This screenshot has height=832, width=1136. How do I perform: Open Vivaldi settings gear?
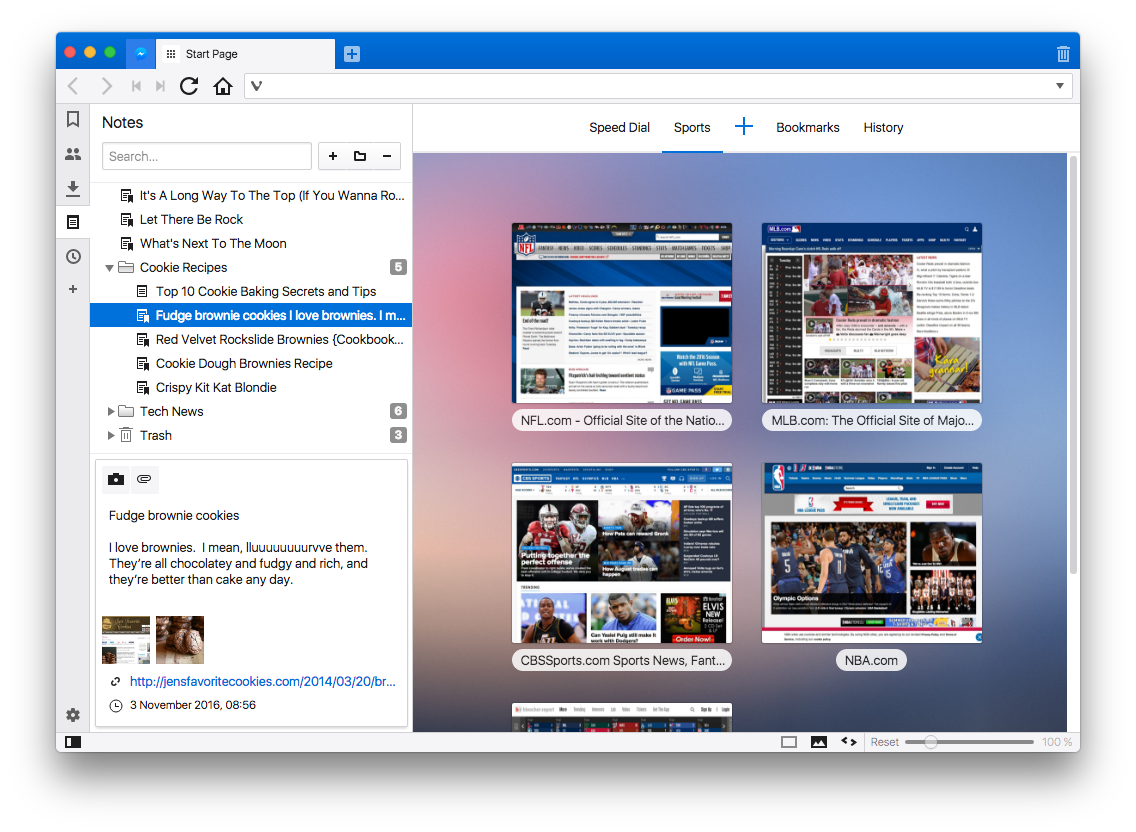click(x=72, y=715)
